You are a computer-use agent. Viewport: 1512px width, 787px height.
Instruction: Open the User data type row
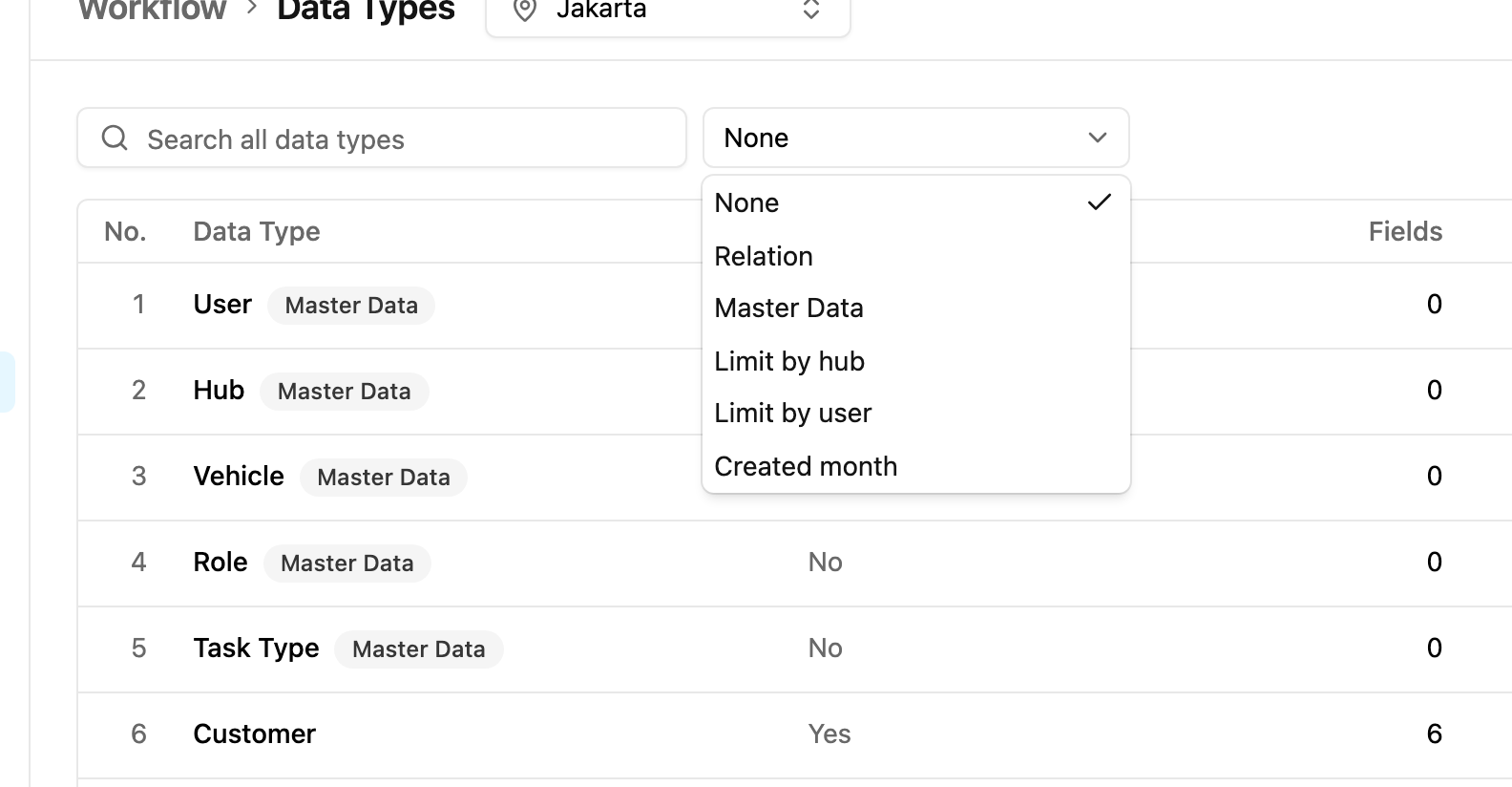coord(794,305)
